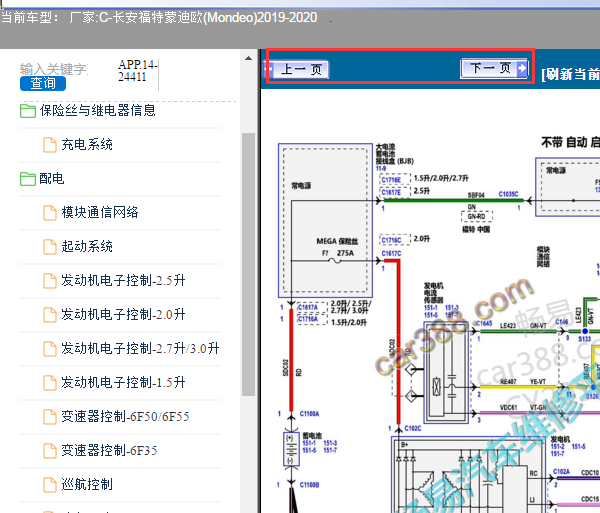Viewport: 600px width, 513px height.
Task: Click connector label C1716A in diagram
Action: pos(308,319)
